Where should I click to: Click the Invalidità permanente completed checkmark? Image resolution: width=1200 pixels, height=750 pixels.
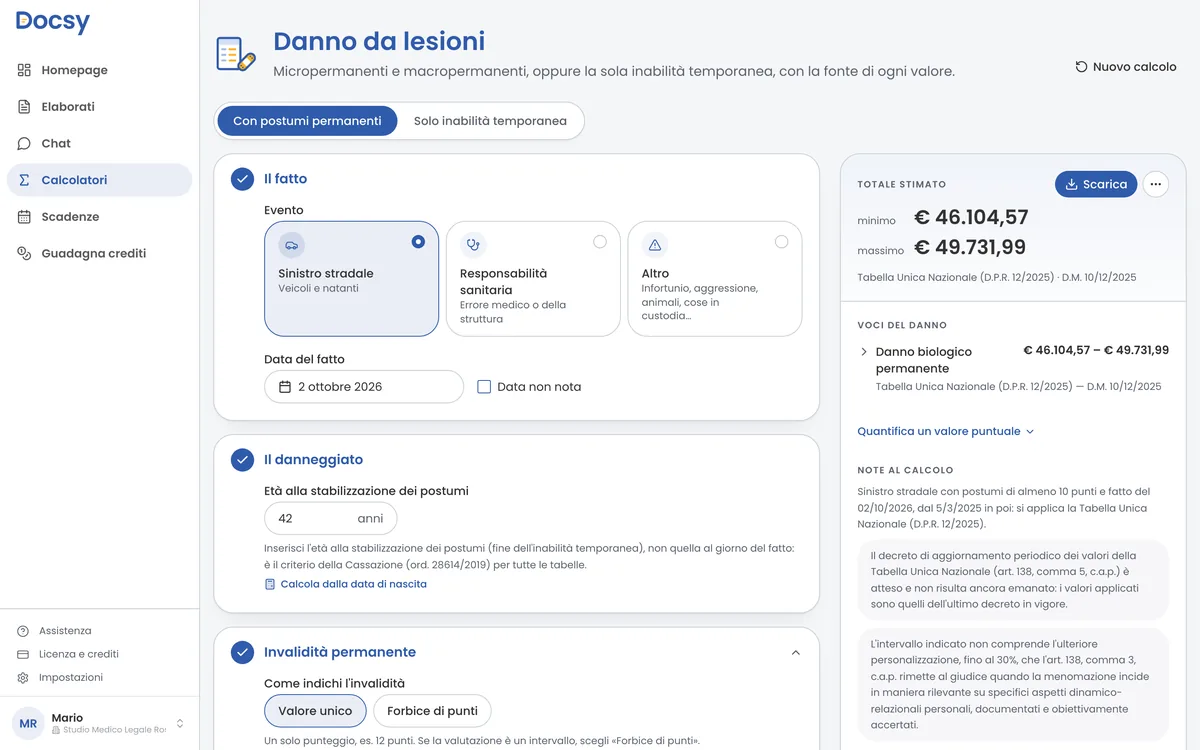tap(242, 652)
